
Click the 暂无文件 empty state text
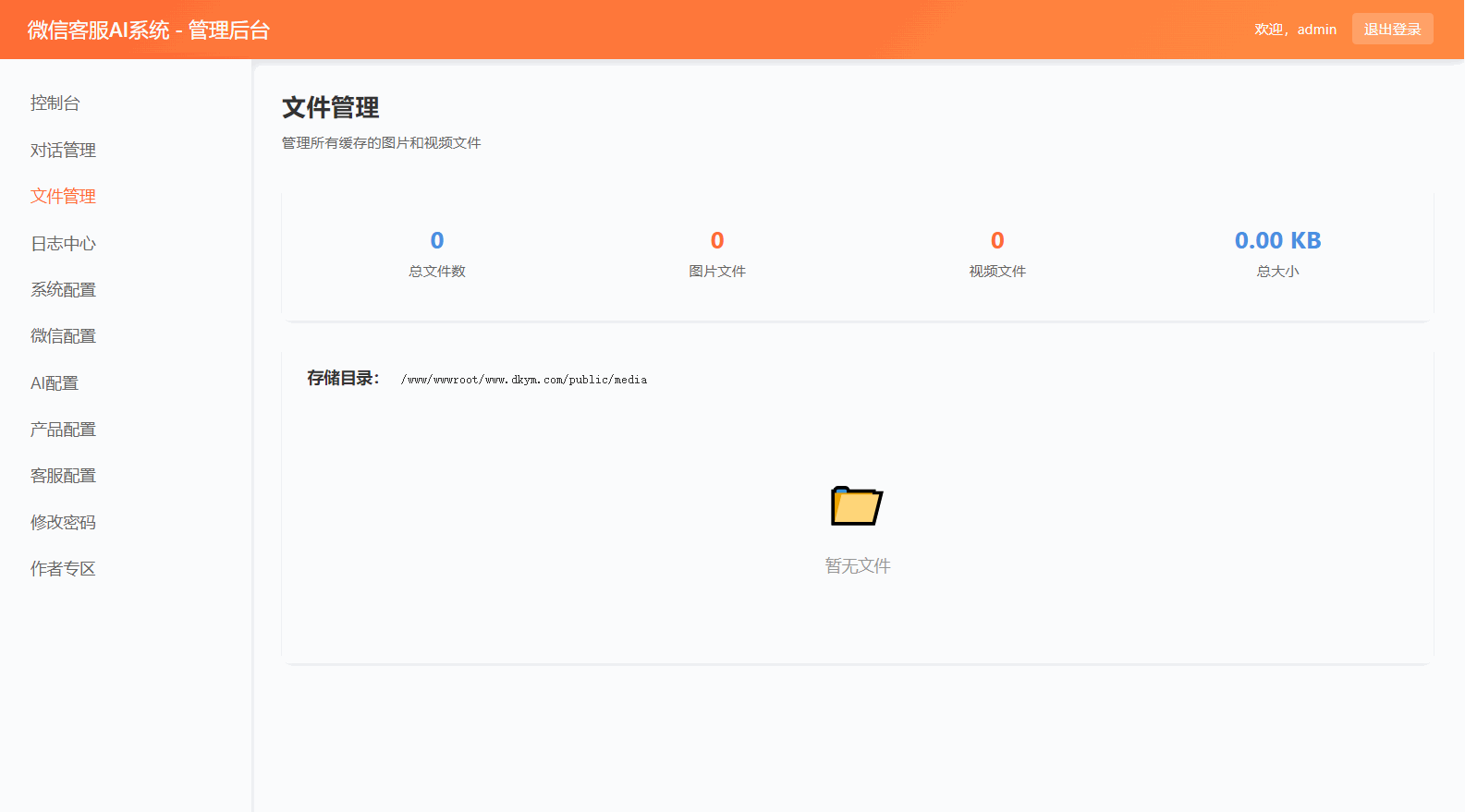(857, 566)
